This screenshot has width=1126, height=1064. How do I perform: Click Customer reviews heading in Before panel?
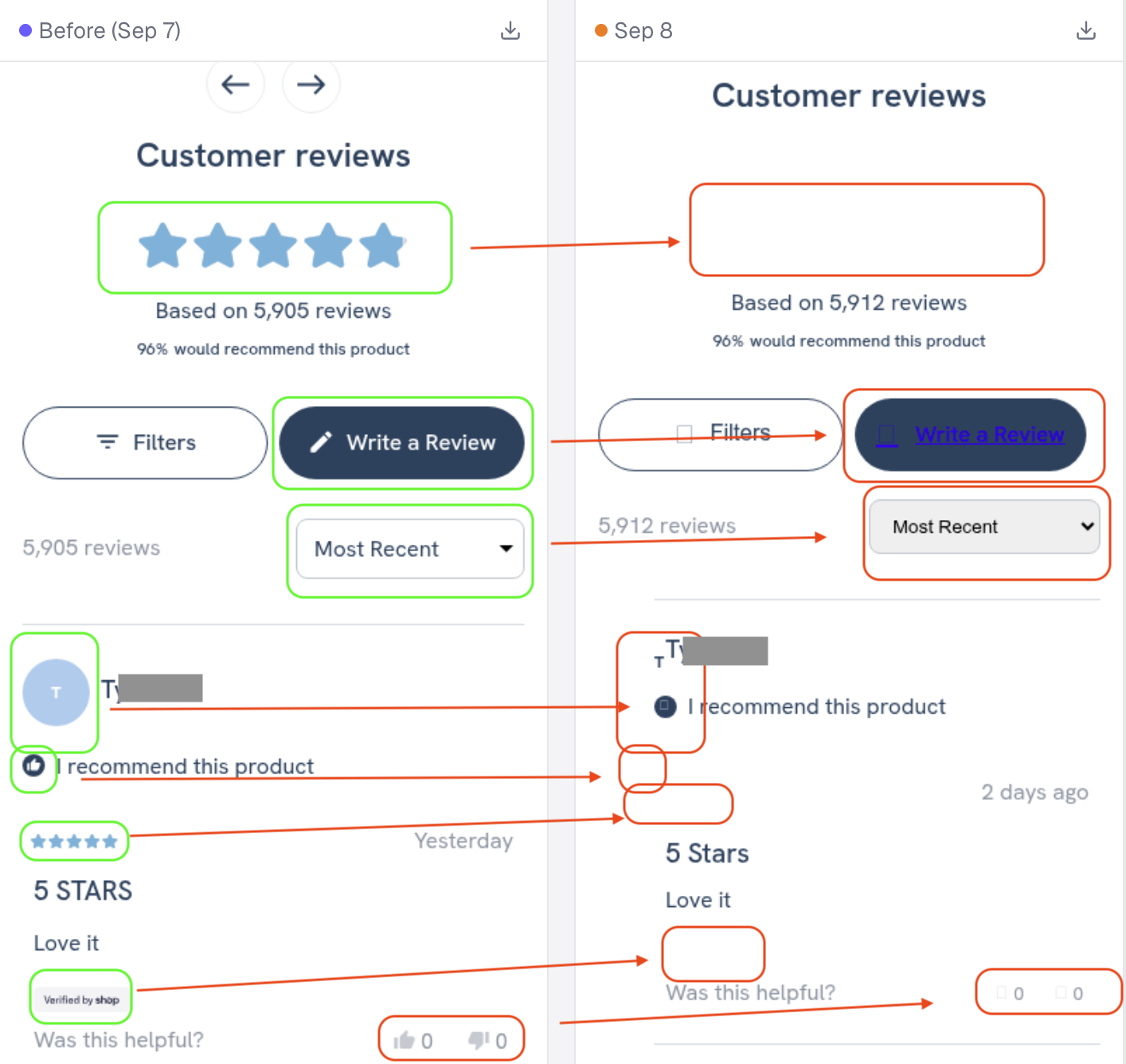point(273,155)
